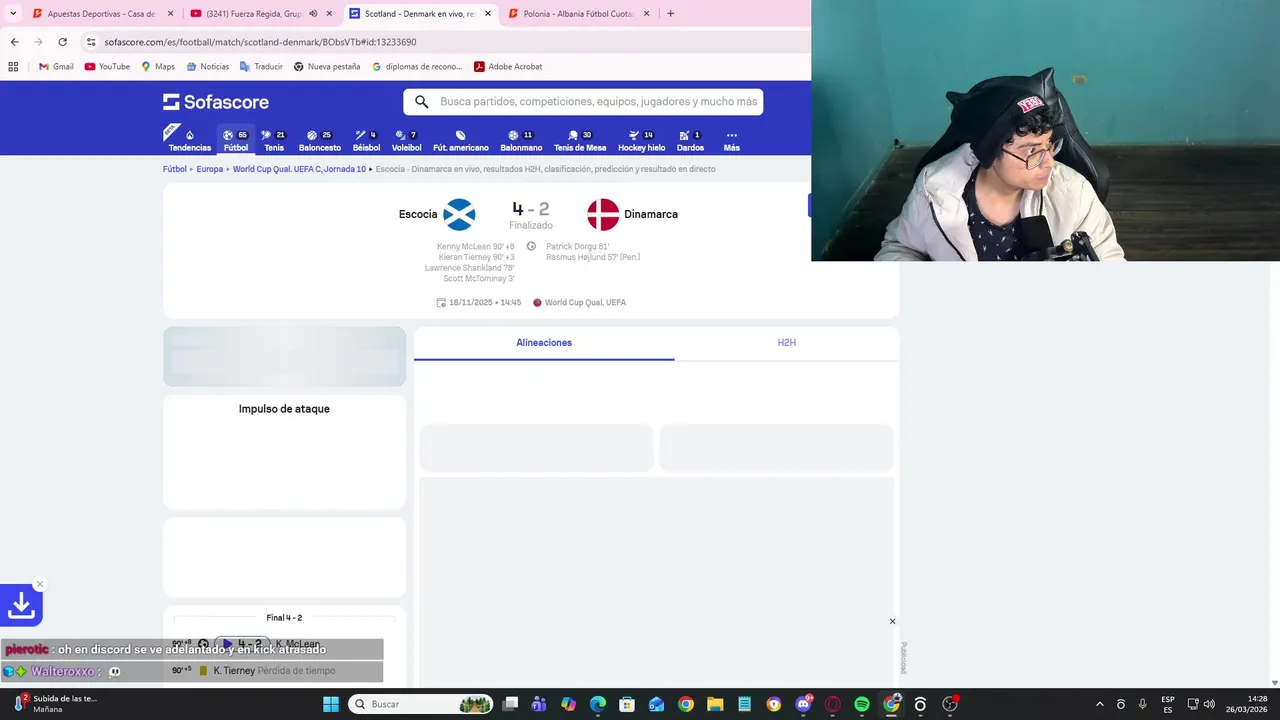Open the Hockey hielo category

pos(641,141)
